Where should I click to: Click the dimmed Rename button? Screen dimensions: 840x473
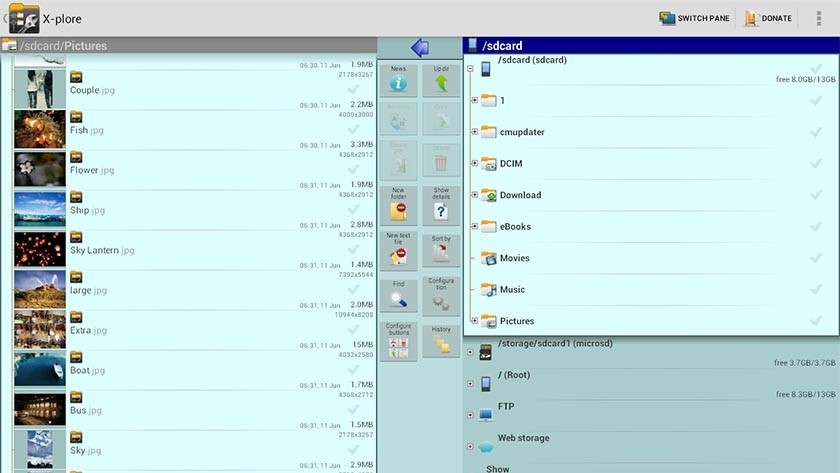pyautogui.click(x=398, y=118)
